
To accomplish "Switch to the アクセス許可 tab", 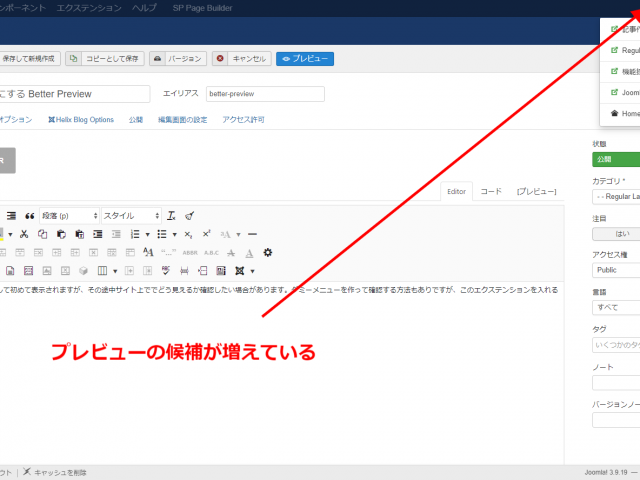I will 243,120.
